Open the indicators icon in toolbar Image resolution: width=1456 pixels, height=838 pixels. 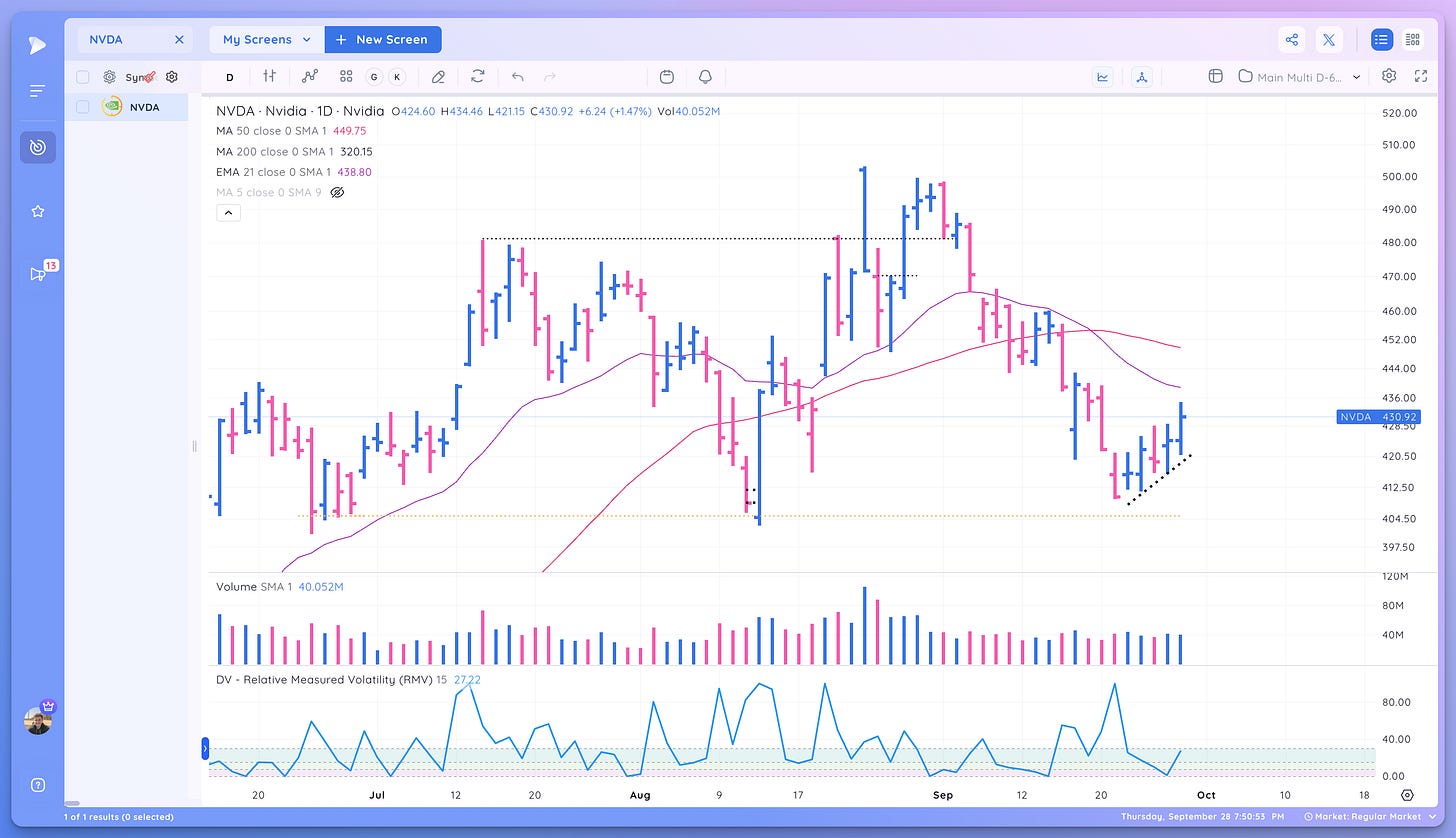click(310, 76)
